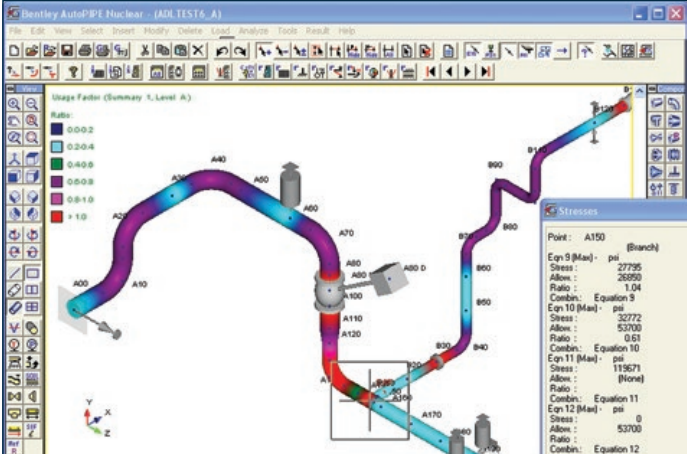Open the Analyze menu
687x454 pixels.
pyautogui.click(x=253, y=31)
